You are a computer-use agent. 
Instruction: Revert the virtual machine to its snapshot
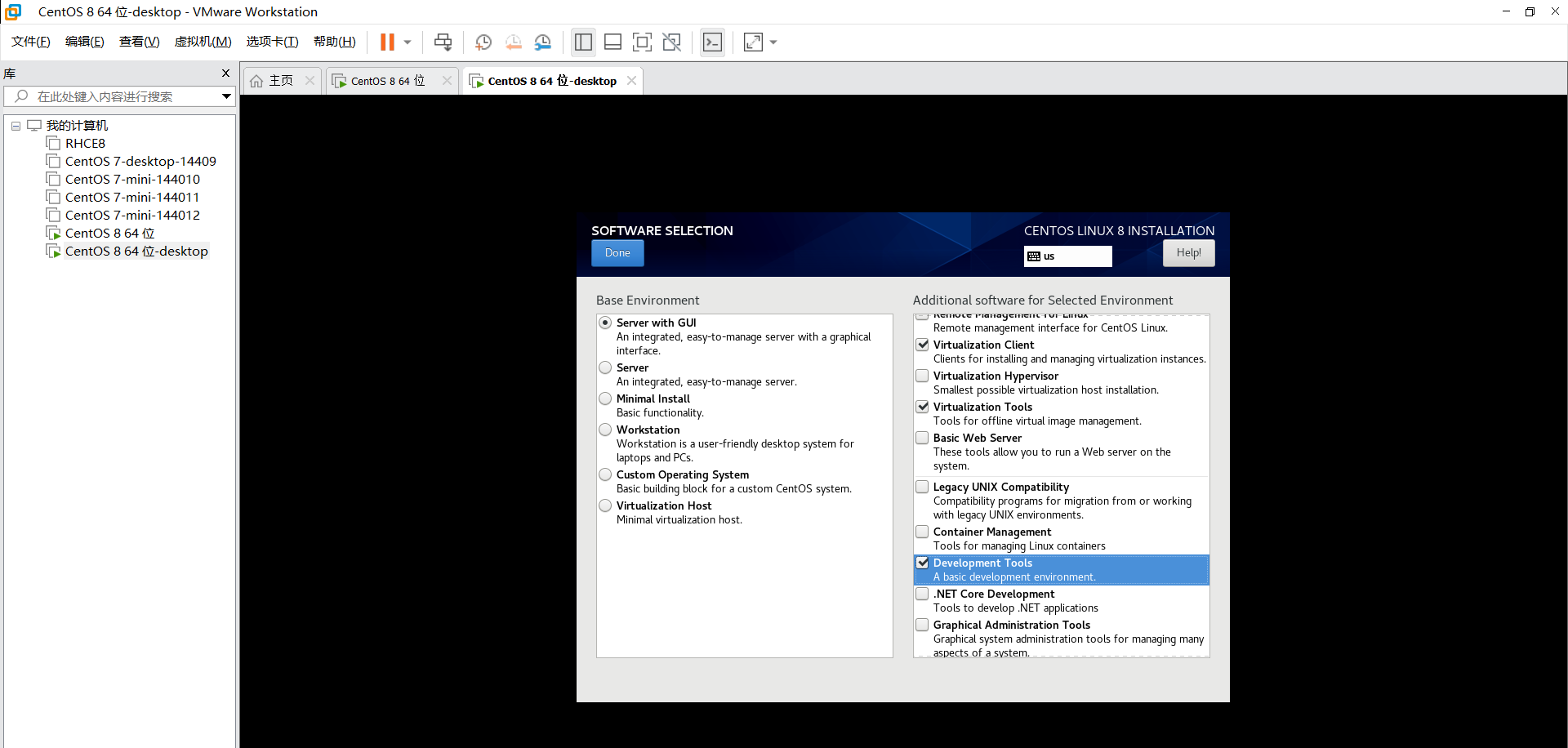click(x=513, y=42)
